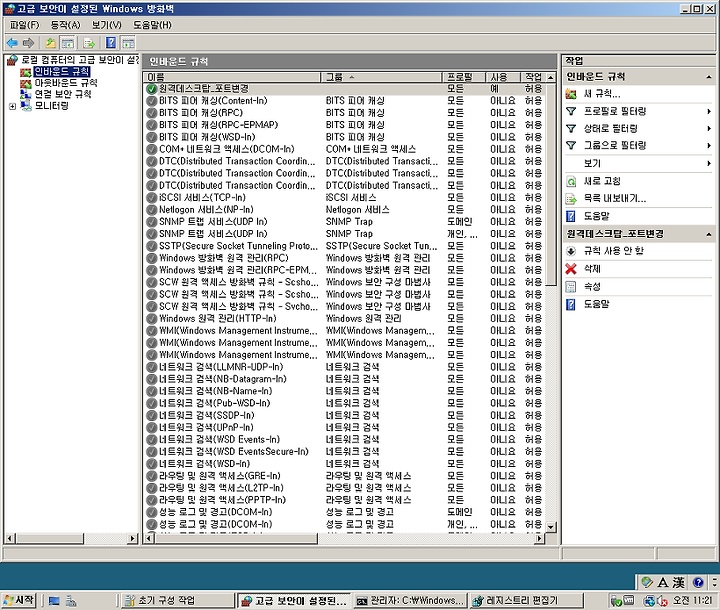Open the 상태로 필터링 submenu arrow
The width and height of the screenshot is (720, 610).
point(709,129)
